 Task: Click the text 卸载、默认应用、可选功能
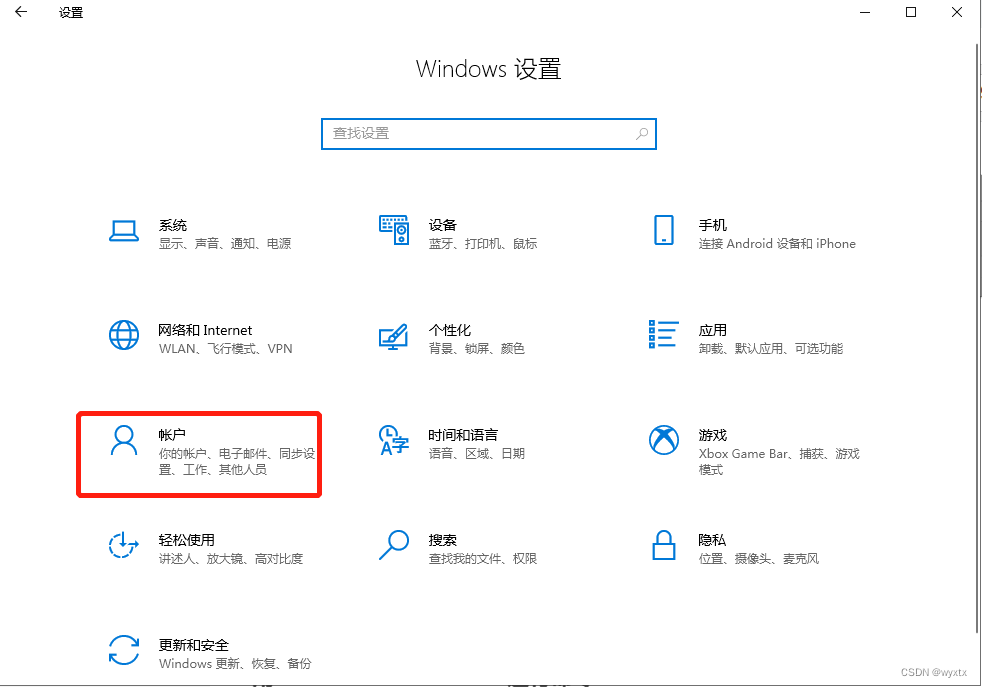point(771,349)
